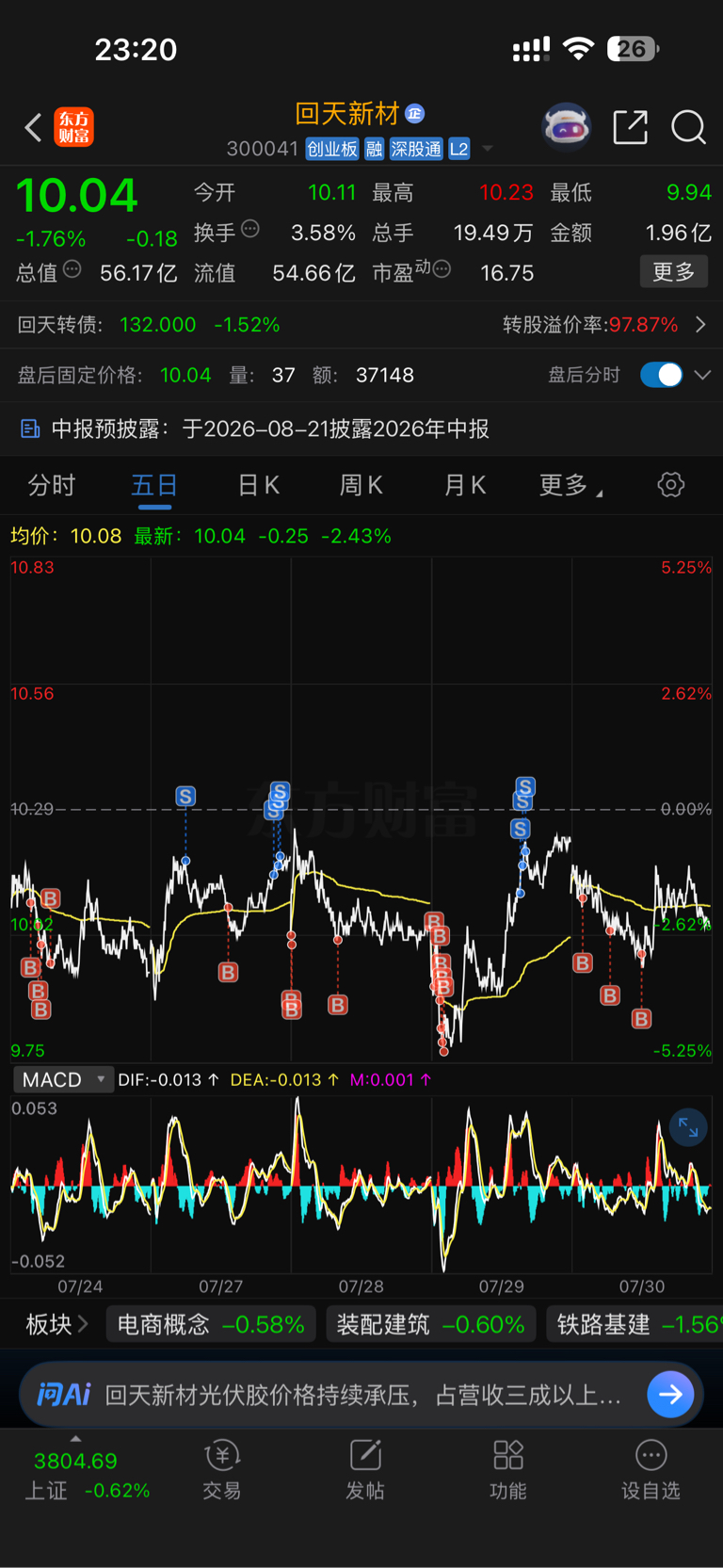
Task: Tap the 盘后固定价格 10.04 value
Action: pos(185,375)
